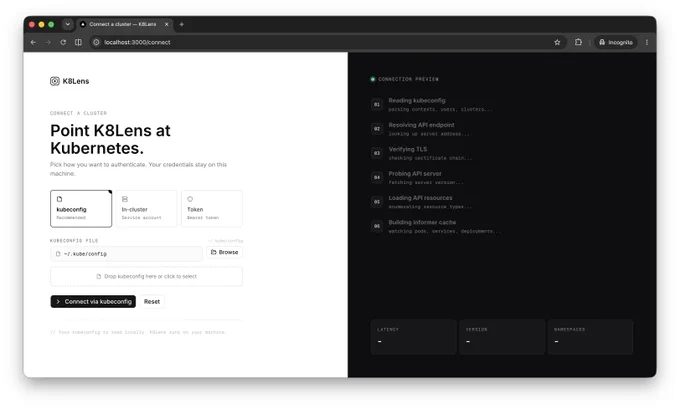The width and height of the screenshot is (680, 409).
Task: Click the drop kubeconfig file area
Action: pos(147,276)
